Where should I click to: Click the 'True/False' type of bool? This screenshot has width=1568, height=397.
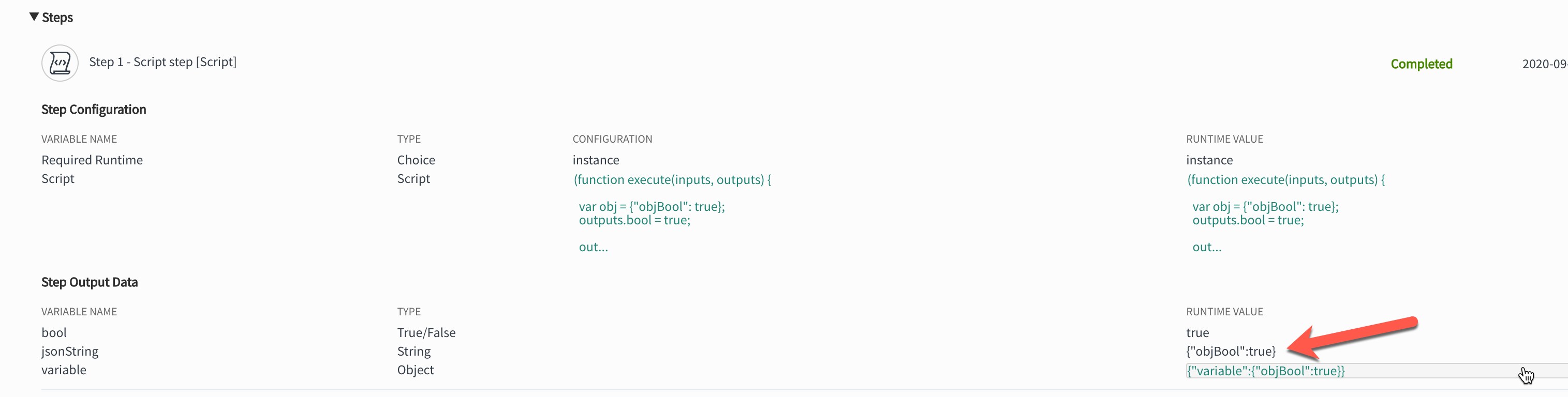point(426,332)
